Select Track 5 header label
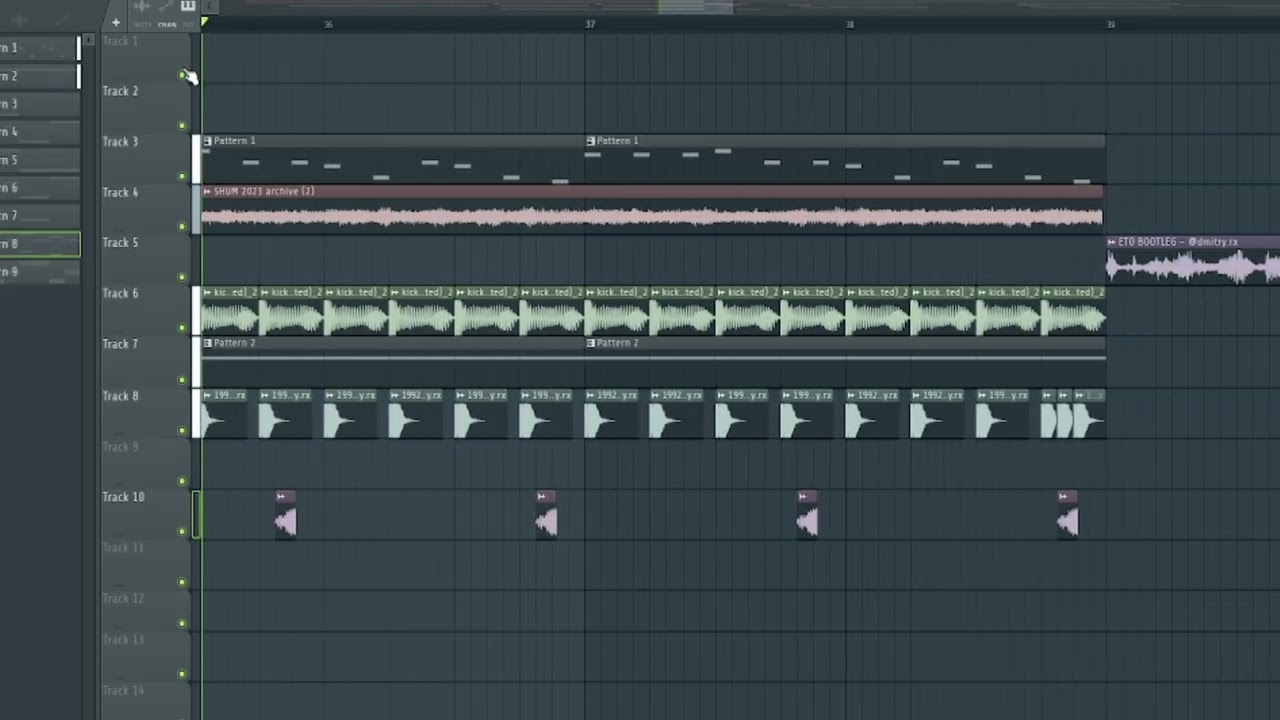Viewport: 1280px width, 720px height. pos(120,242)
